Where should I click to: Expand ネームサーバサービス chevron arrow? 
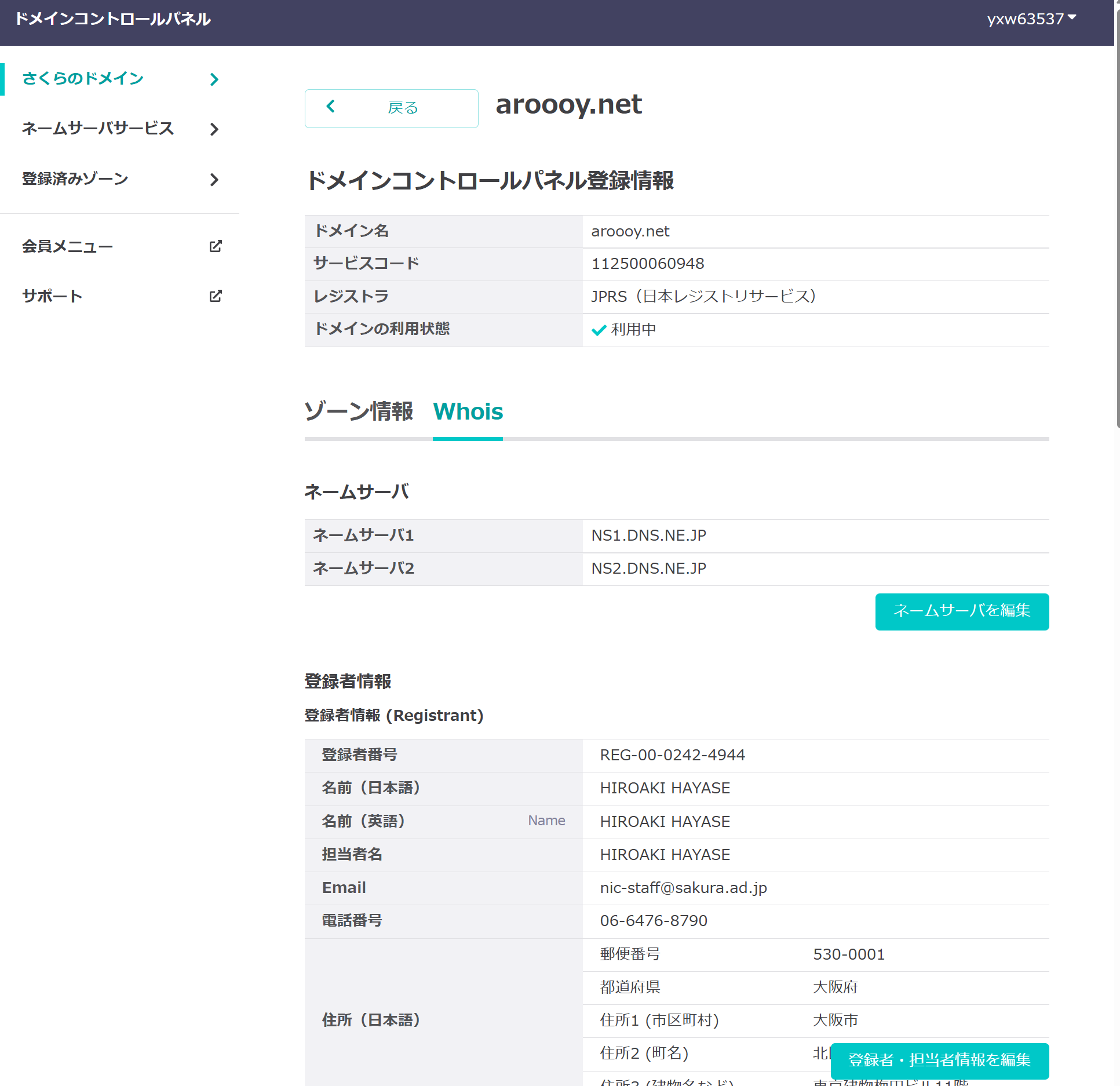(214, 129)
